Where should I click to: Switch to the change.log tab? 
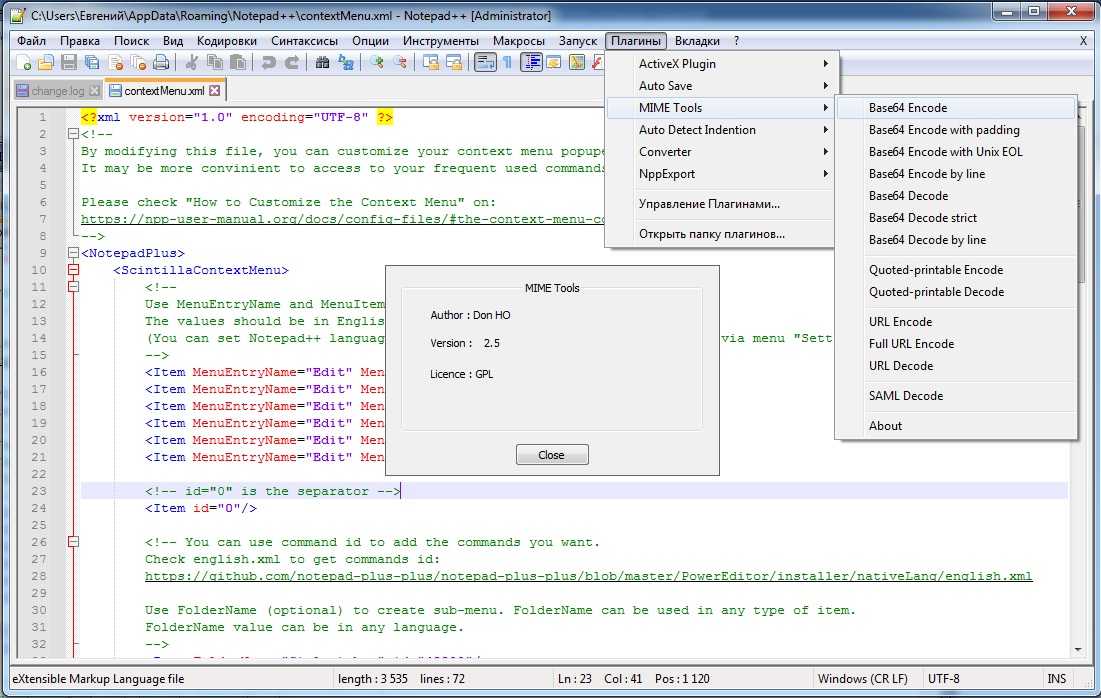[x=57, y=91]
